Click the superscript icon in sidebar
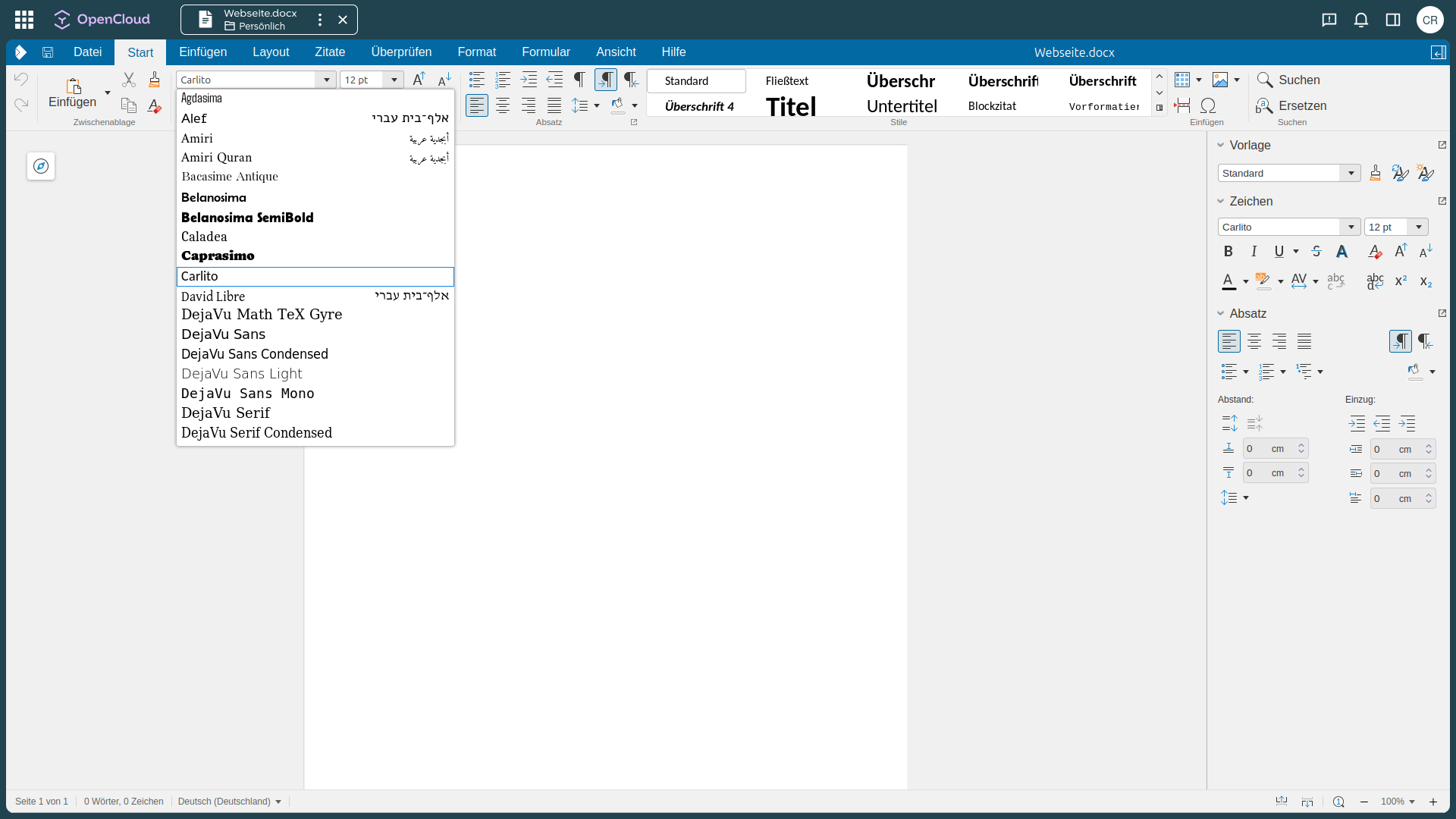 [x=1401, y=281]
